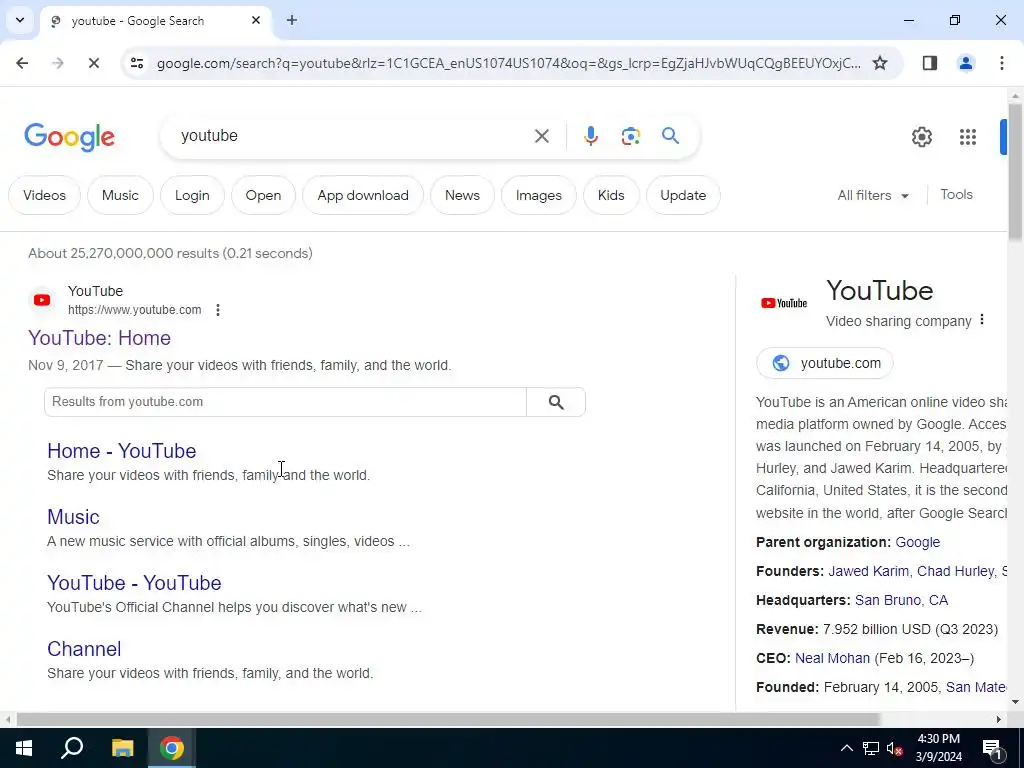The image size is (1024, 768).
Task: Click the Chrome taskbar icon
Action: (172, 748)
